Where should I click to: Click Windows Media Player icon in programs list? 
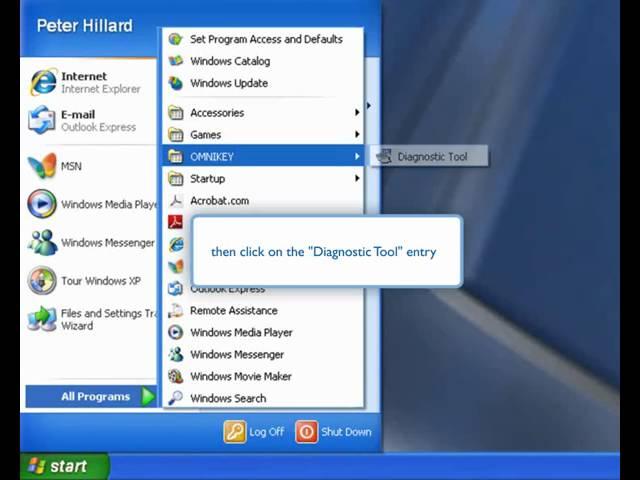pos(176,333)
